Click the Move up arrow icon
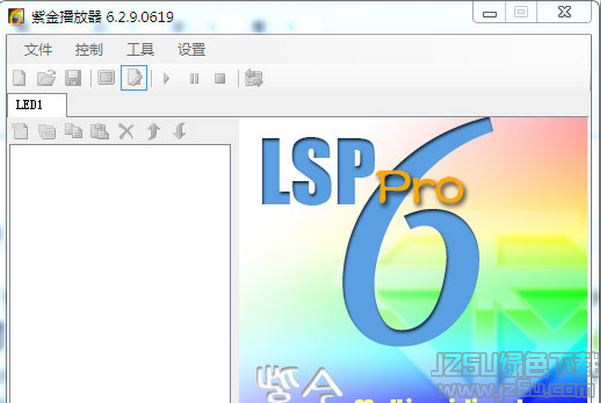Screen dimensions: 601x403 (x=153, y=131)
